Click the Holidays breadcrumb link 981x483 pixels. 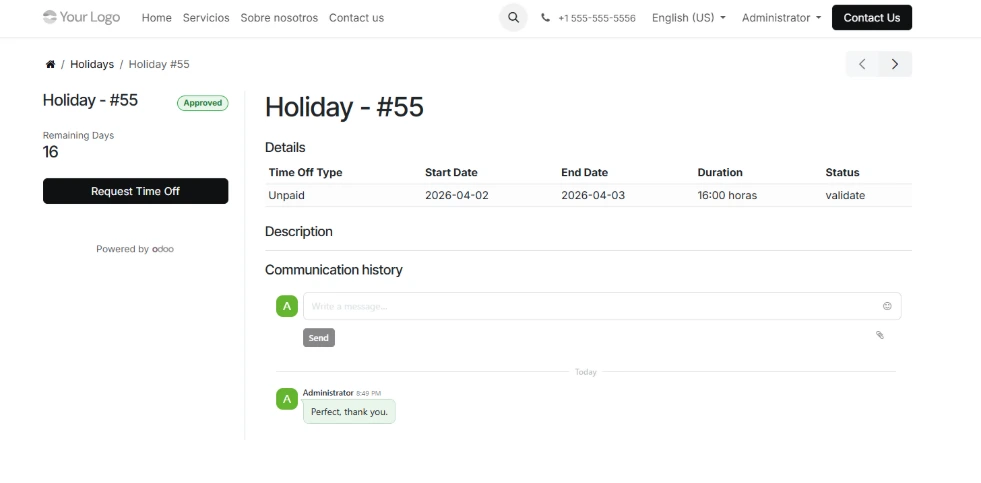click(x=92, y=64)
